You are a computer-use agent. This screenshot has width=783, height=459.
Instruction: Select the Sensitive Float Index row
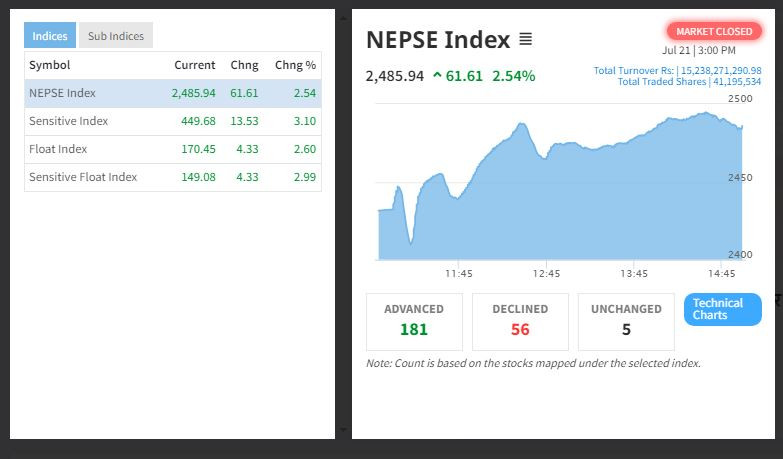(173, 177)
